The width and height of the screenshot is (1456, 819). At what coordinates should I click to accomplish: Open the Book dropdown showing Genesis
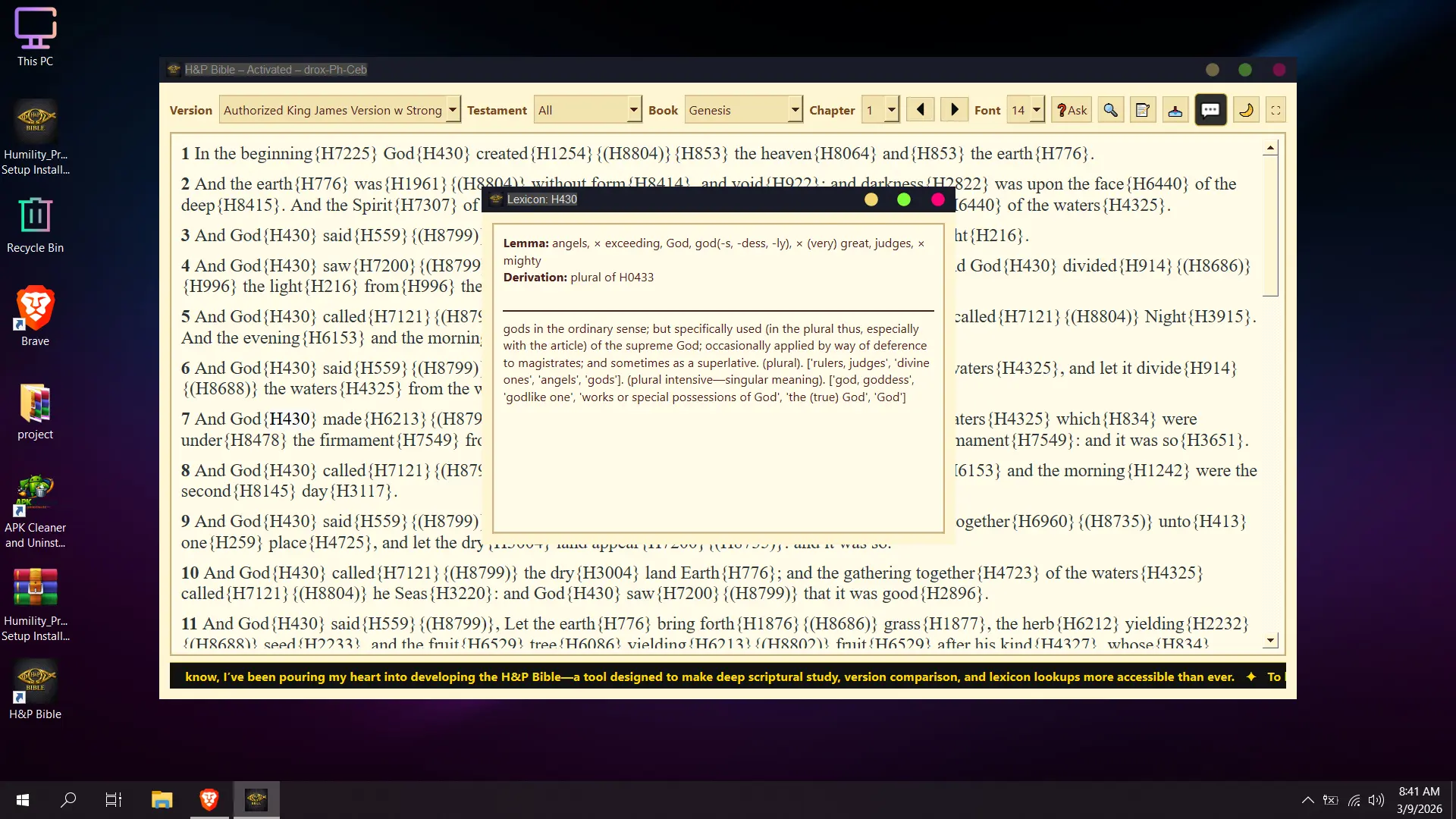[x=743, y=110]
